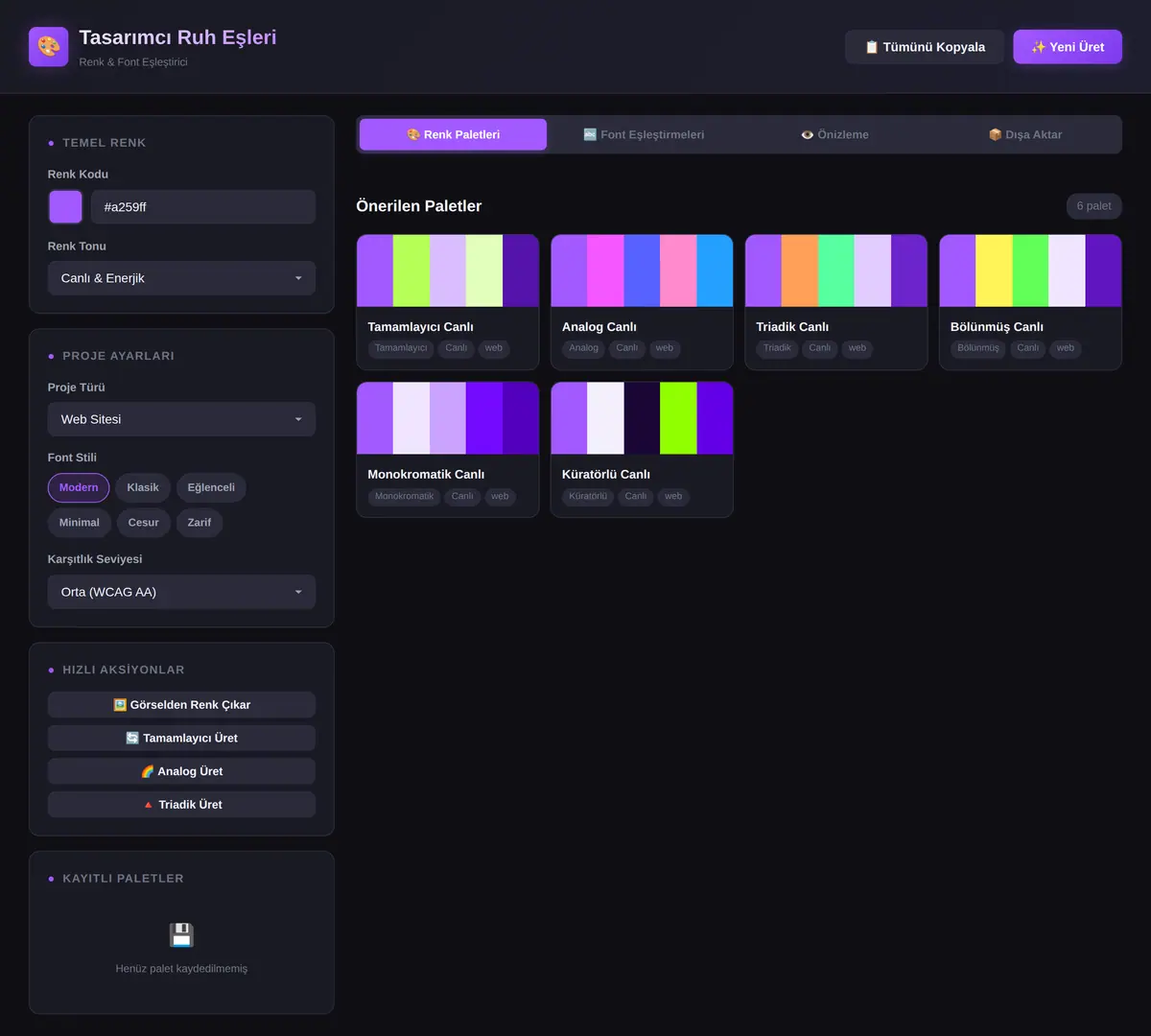This screenshot has width=1151, height=1036.
Task: Select the Zarif font style chip
Action: tap(200, 523)
